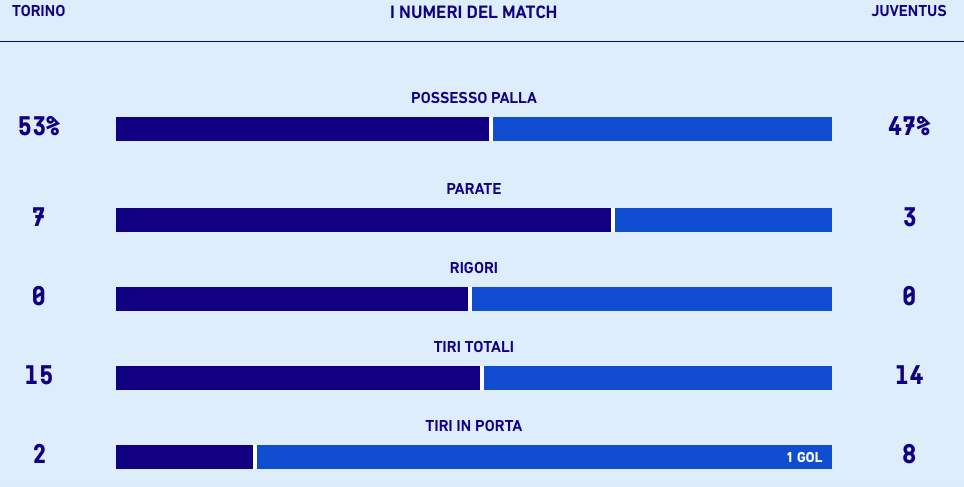Click Juventus's light-blue possession bar segment
This screenshot has width=964, height=487.
coord(662,129)
